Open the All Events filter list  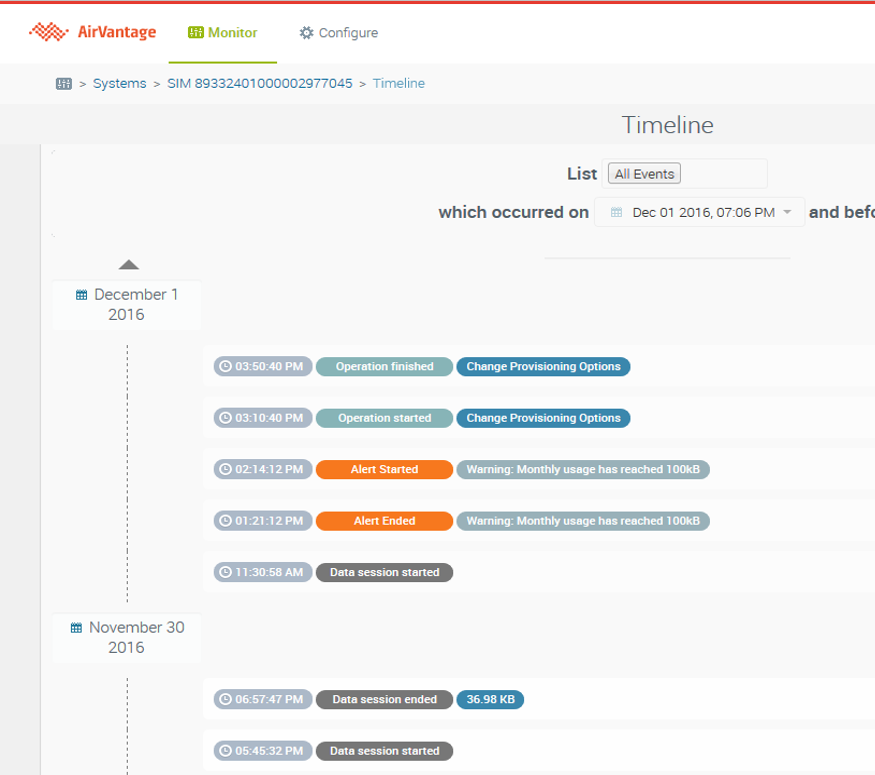644,174
